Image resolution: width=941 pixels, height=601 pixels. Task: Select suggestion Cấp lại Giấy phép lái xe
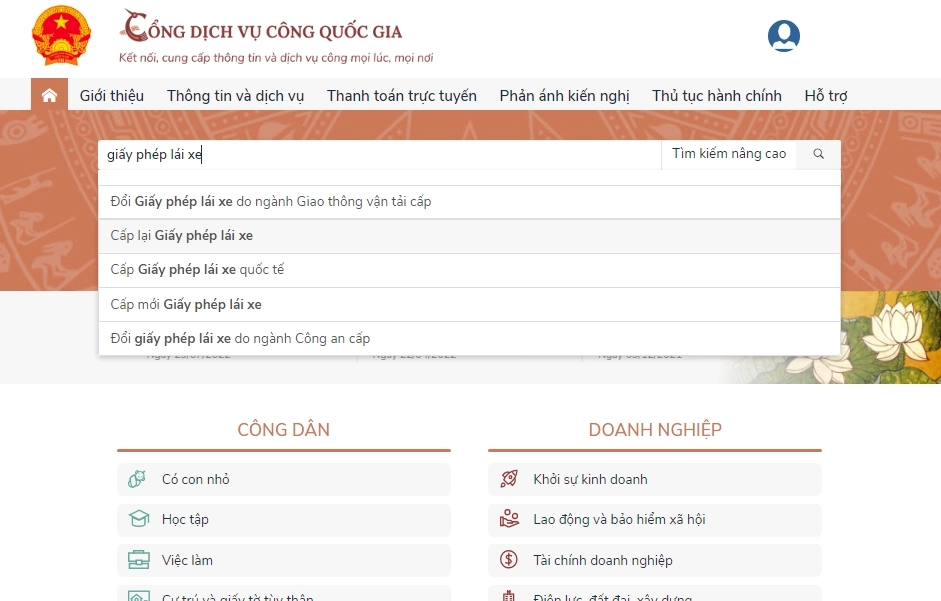point(469,236)
